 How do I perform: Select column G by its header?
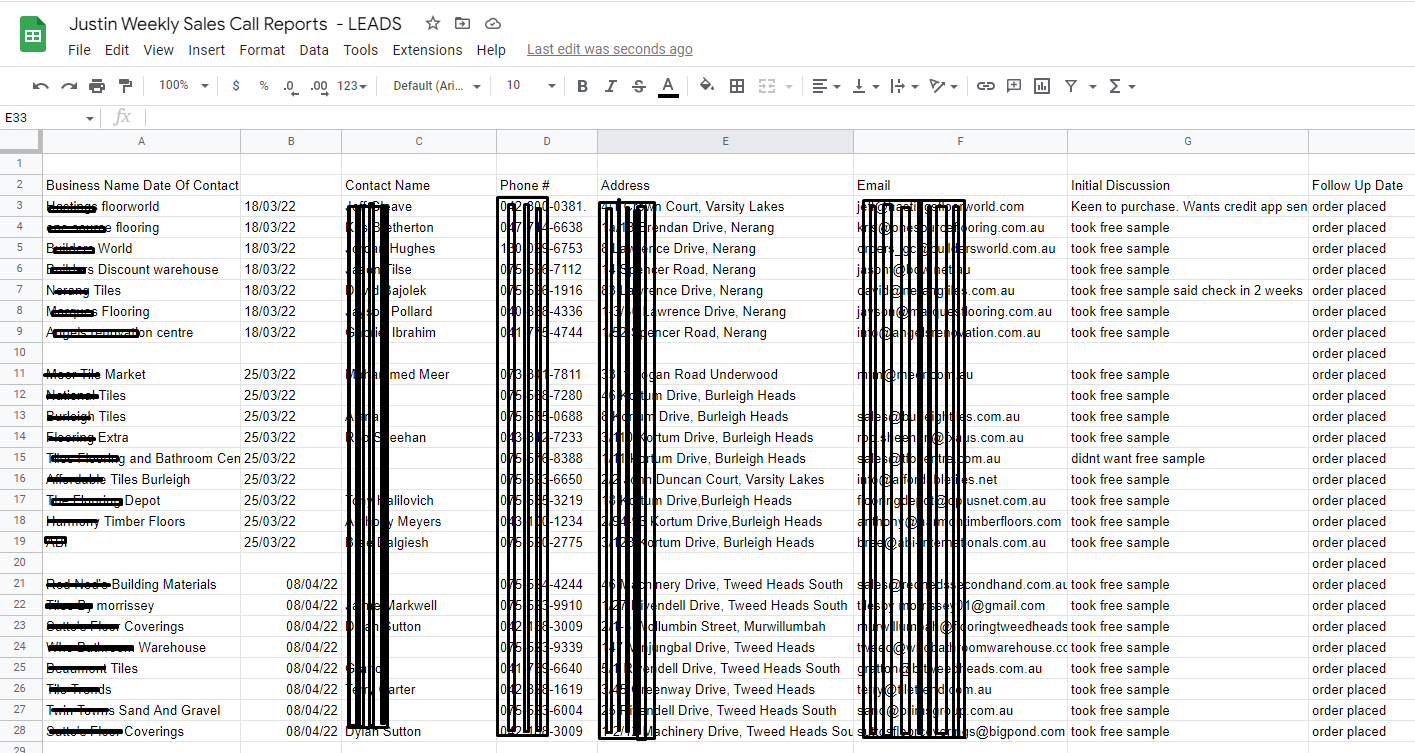click(x=1188, y=142)
